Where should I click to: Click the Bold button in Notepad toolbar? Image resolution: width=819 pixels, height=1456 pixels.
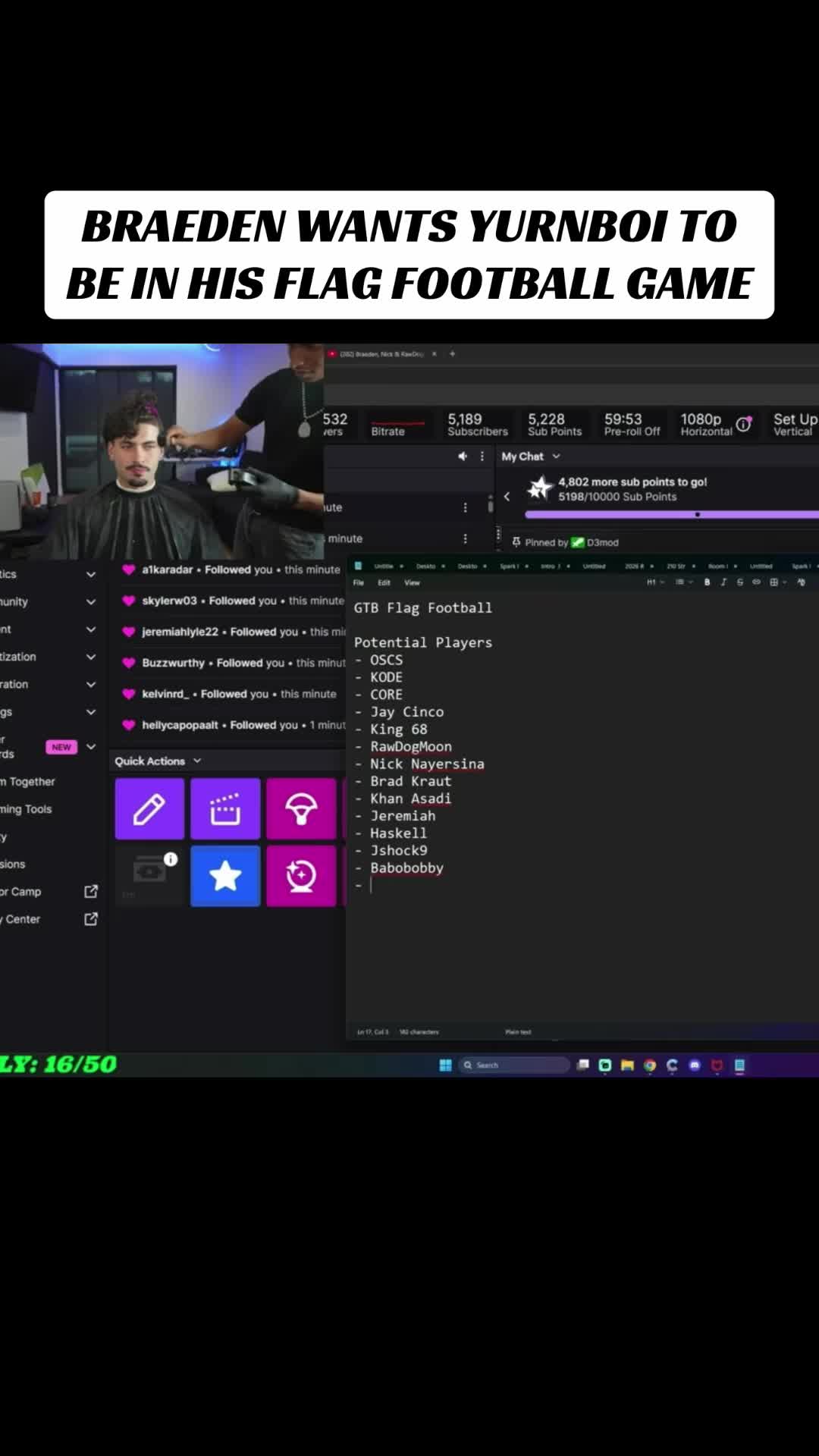(707, 582)
